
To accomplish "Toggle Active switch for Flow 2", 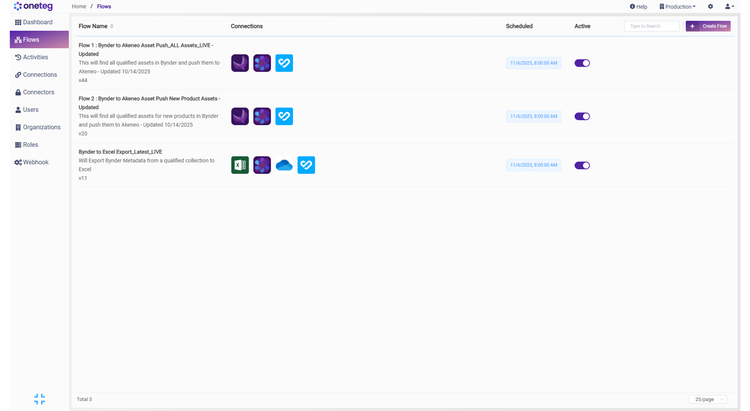I will point(582,116).
